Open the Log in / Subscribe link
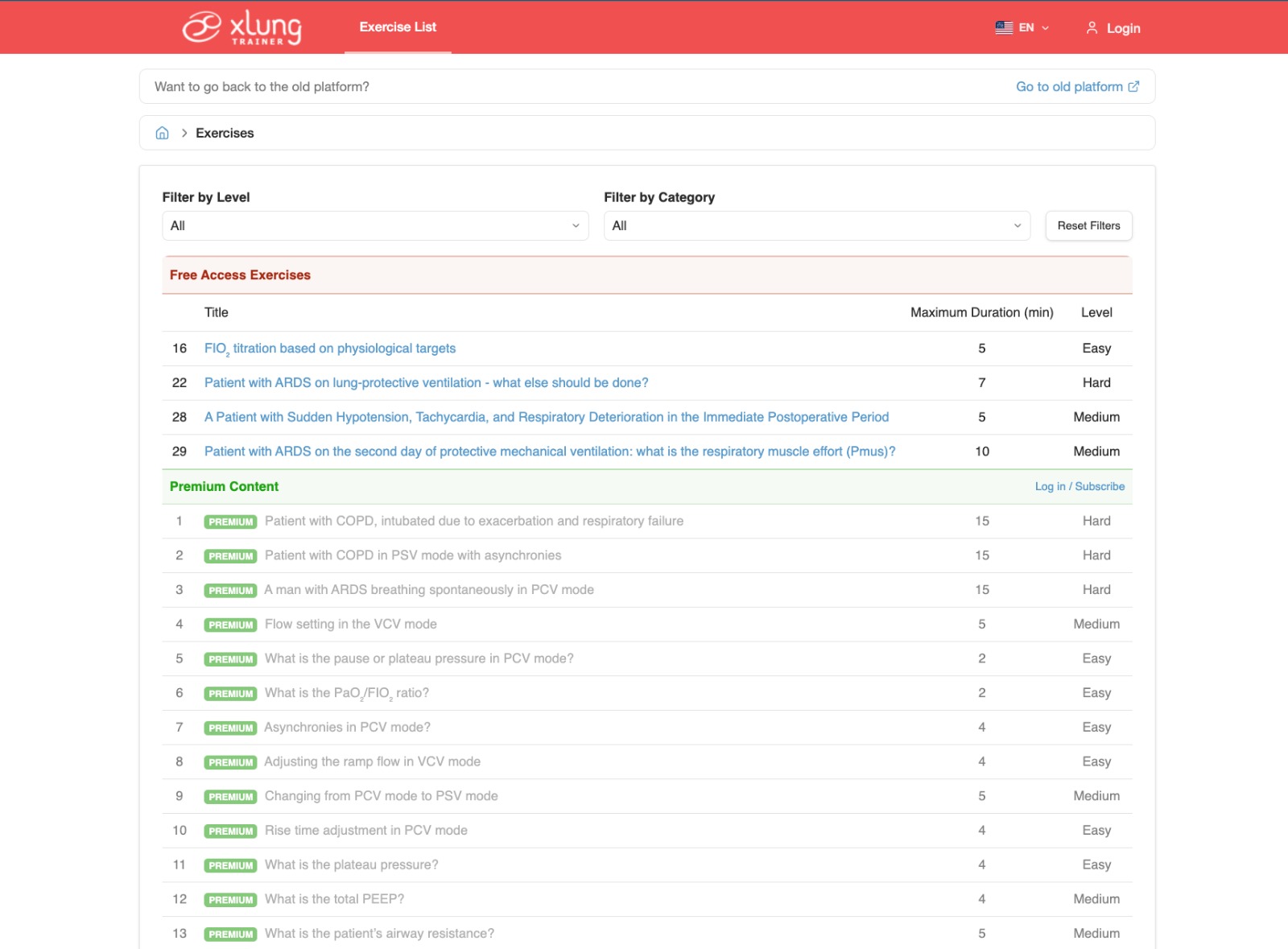Screen dimensions: 1288x949 click(x=1080, y=486)
